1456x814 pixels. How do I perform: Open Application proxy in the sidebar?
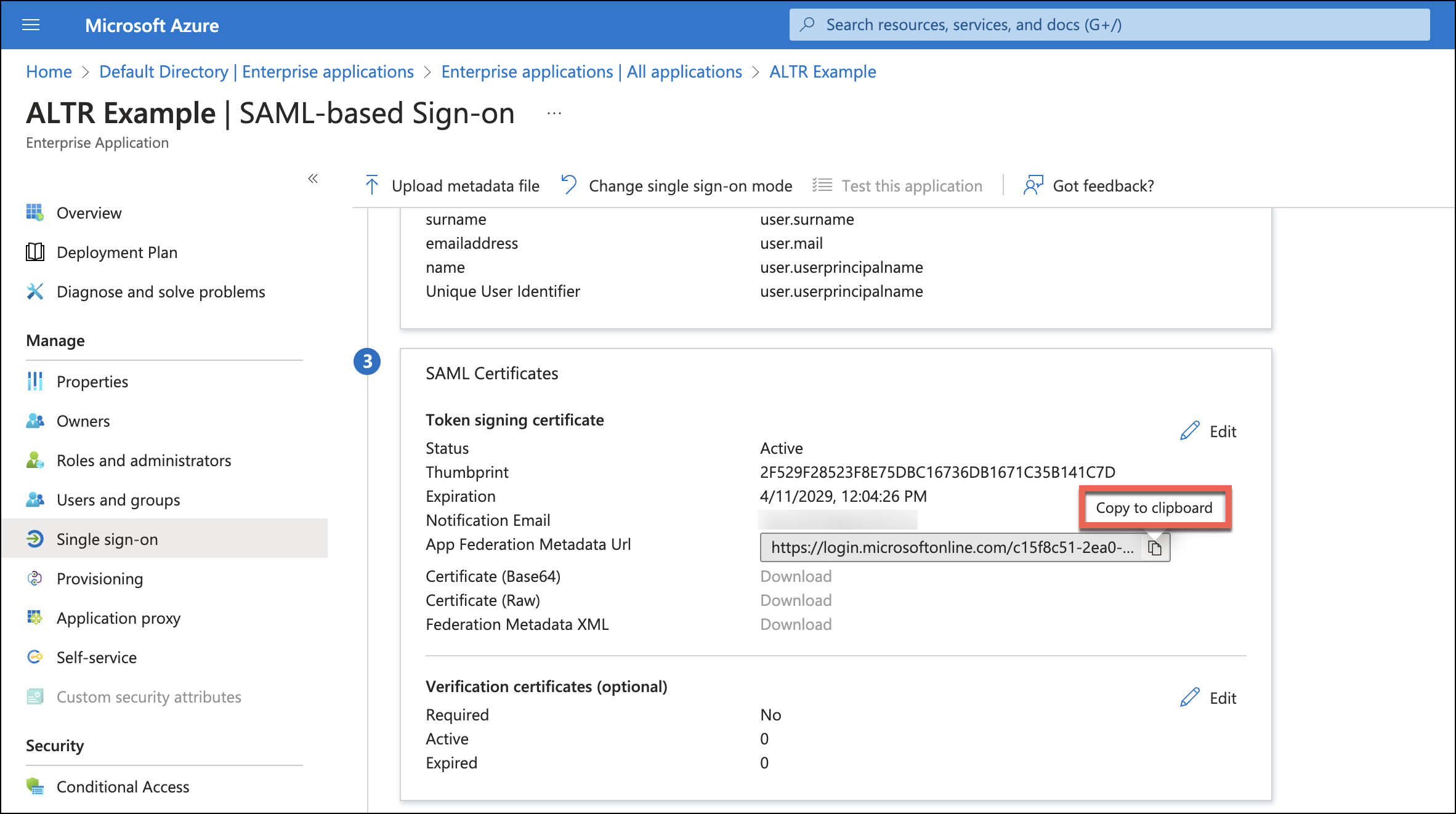pos(118,618)
